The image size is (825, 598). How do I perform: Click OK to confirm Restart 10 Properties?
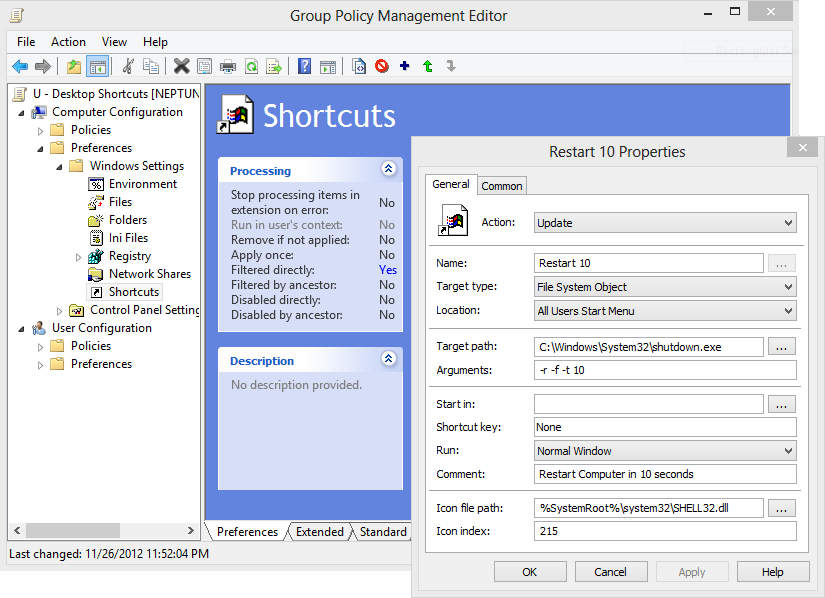pos(530,571)
